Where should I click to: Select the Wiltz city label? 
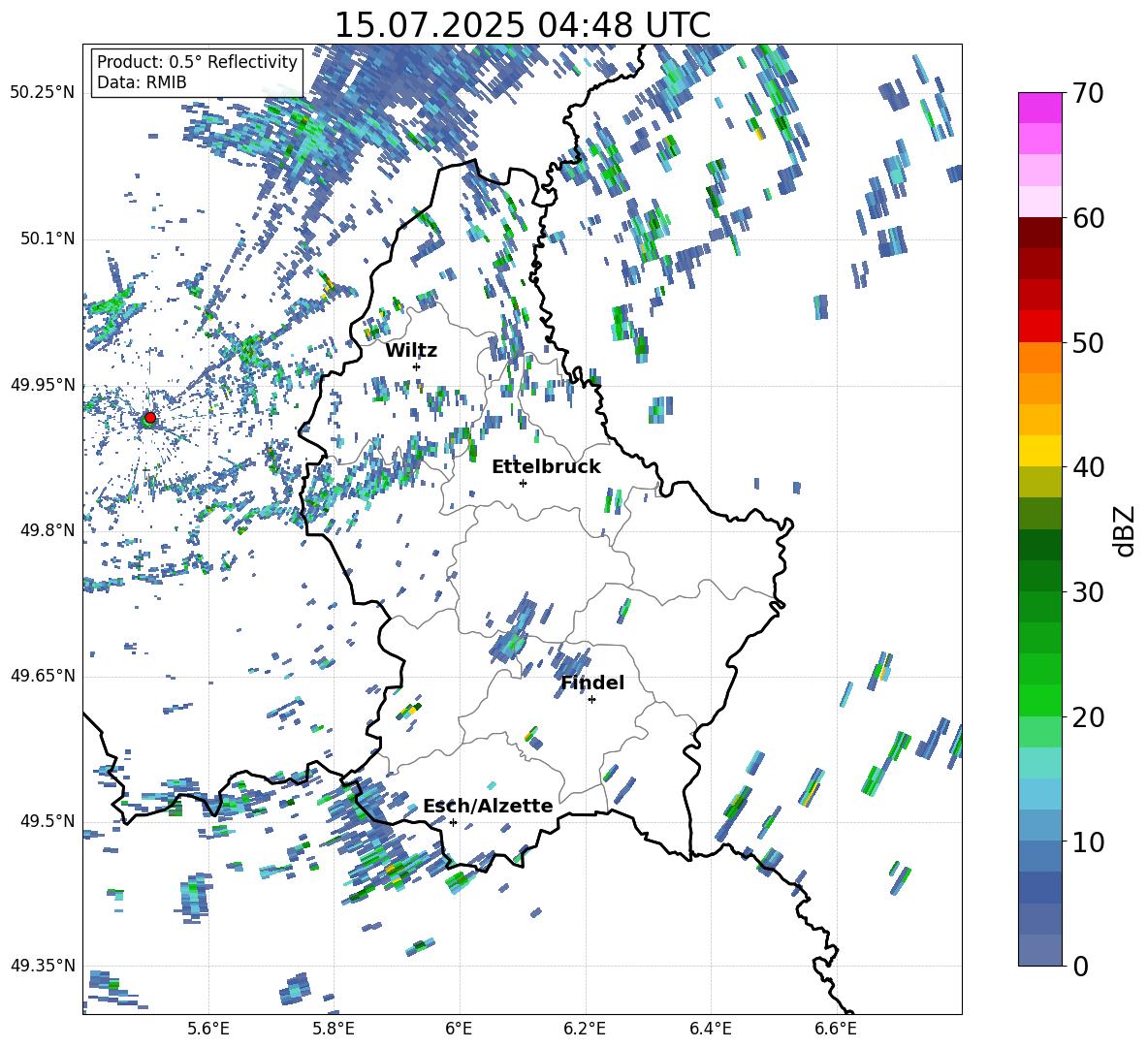(x=411, y=351)
